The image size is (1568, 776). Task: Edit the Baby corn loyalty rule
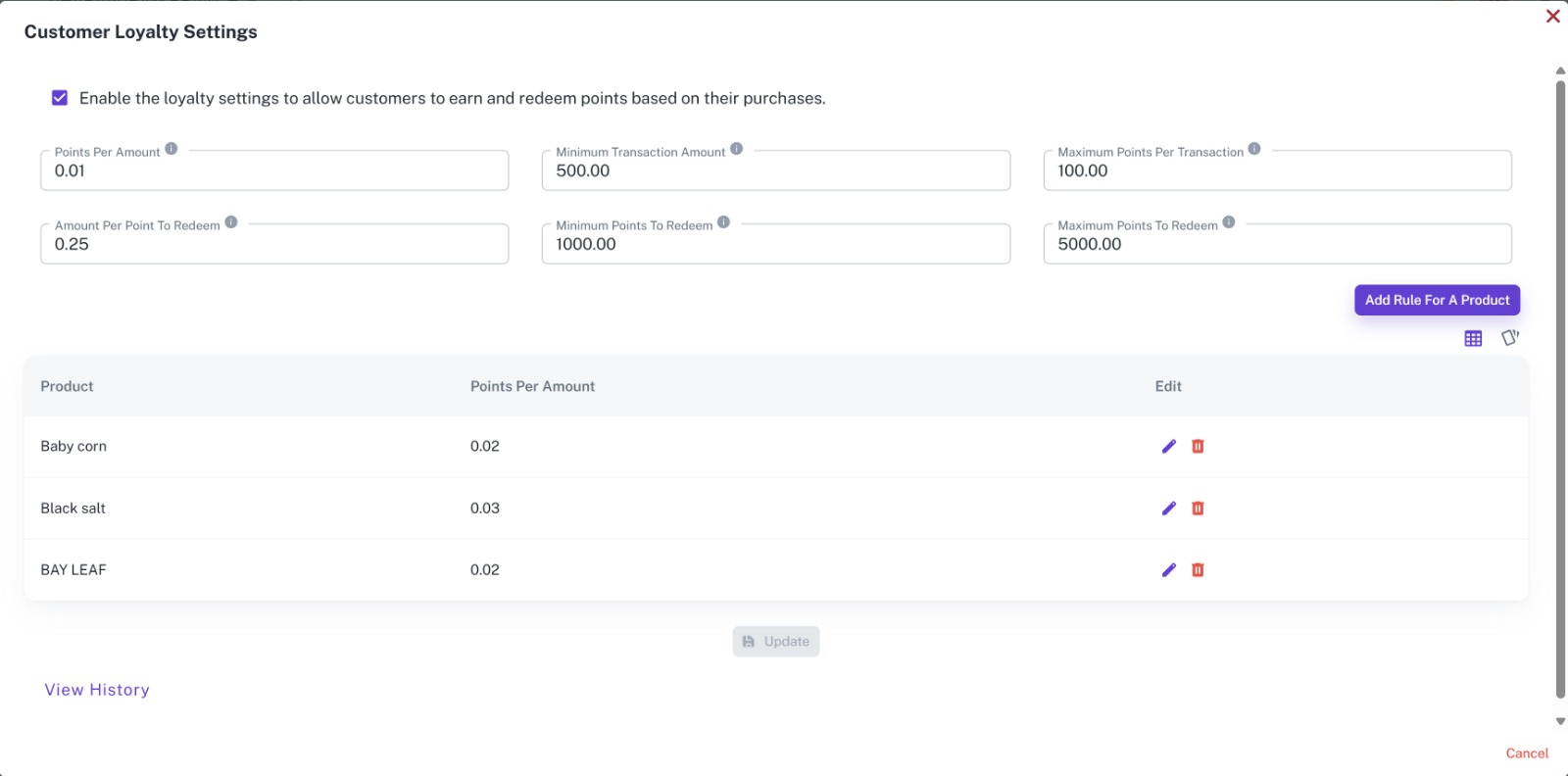click(x=1168, y=446)
